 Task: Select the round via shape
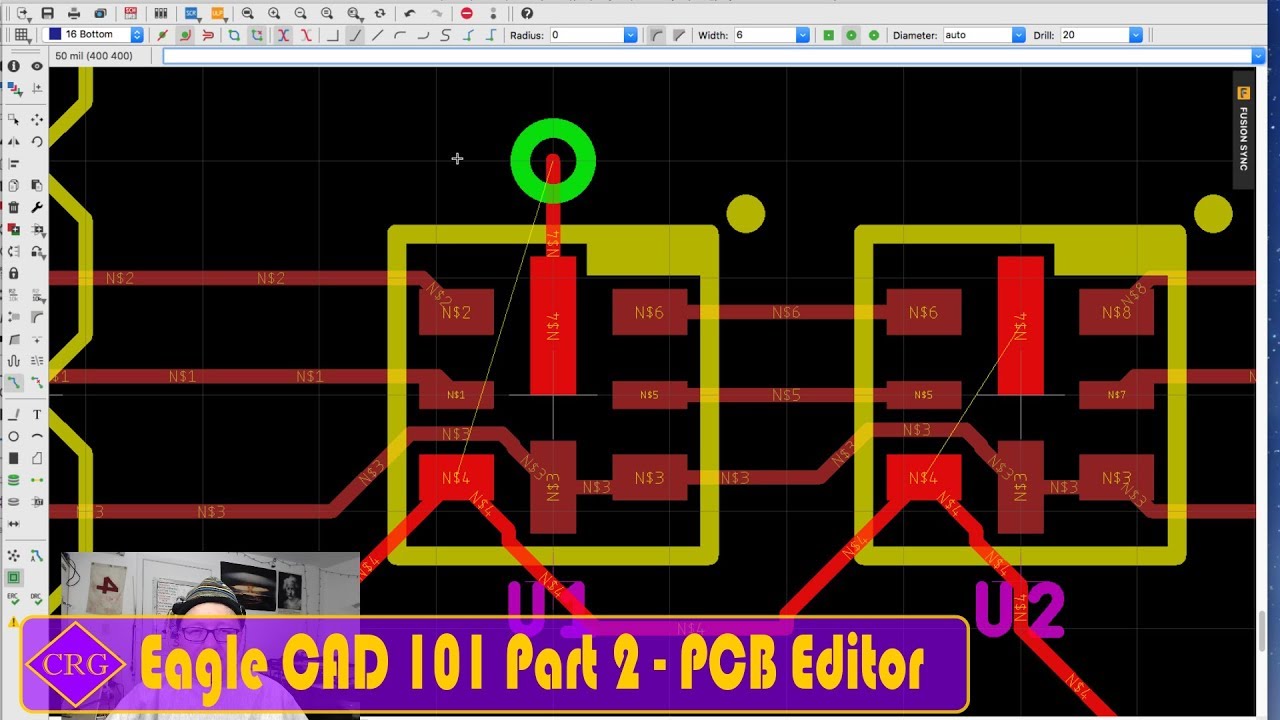pyautogui.click(x=874, y=35)
